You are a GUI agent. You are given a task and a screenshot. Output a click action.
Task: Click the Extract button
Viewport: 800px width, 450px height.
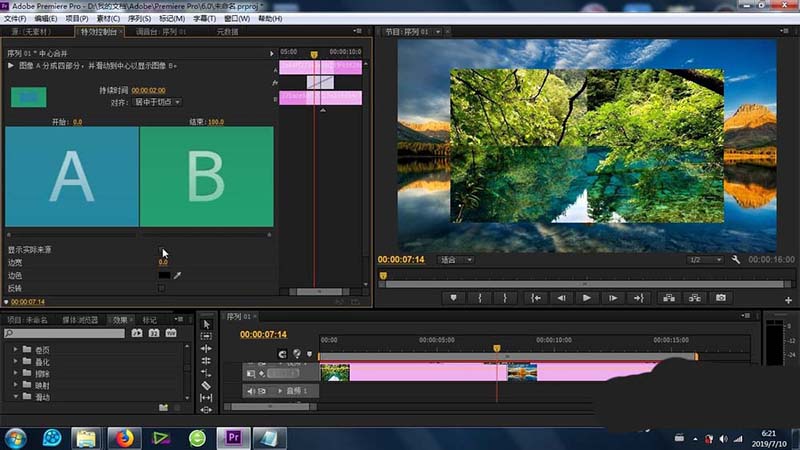click(x=694, y=298)
